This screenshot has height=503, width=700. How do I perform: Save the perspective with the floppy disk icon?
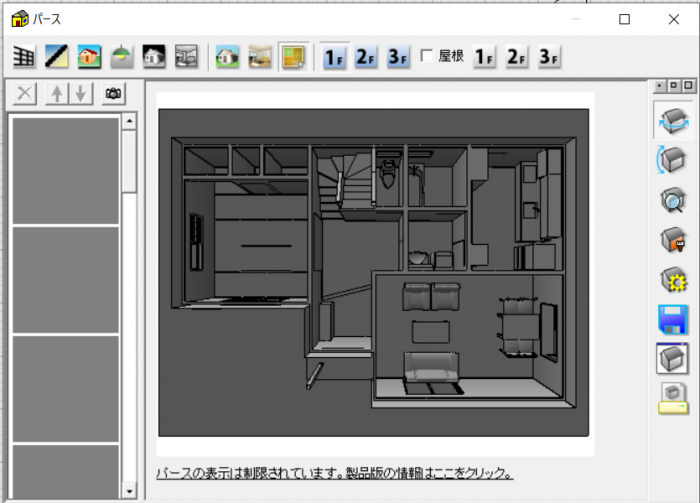[673, 320]
